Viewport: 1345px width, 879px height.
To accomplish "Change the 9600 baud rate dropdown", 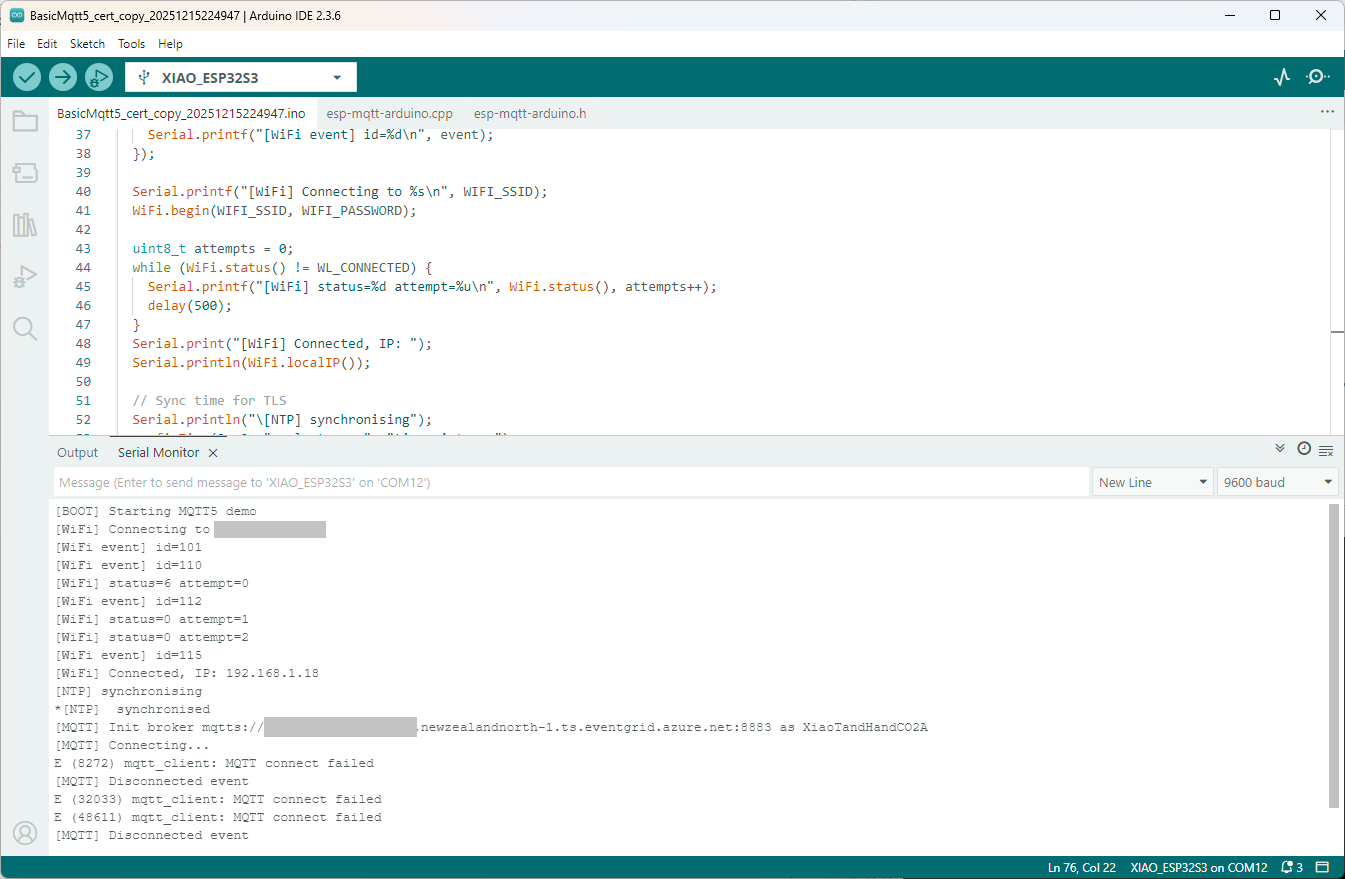I will (1278, 482).
